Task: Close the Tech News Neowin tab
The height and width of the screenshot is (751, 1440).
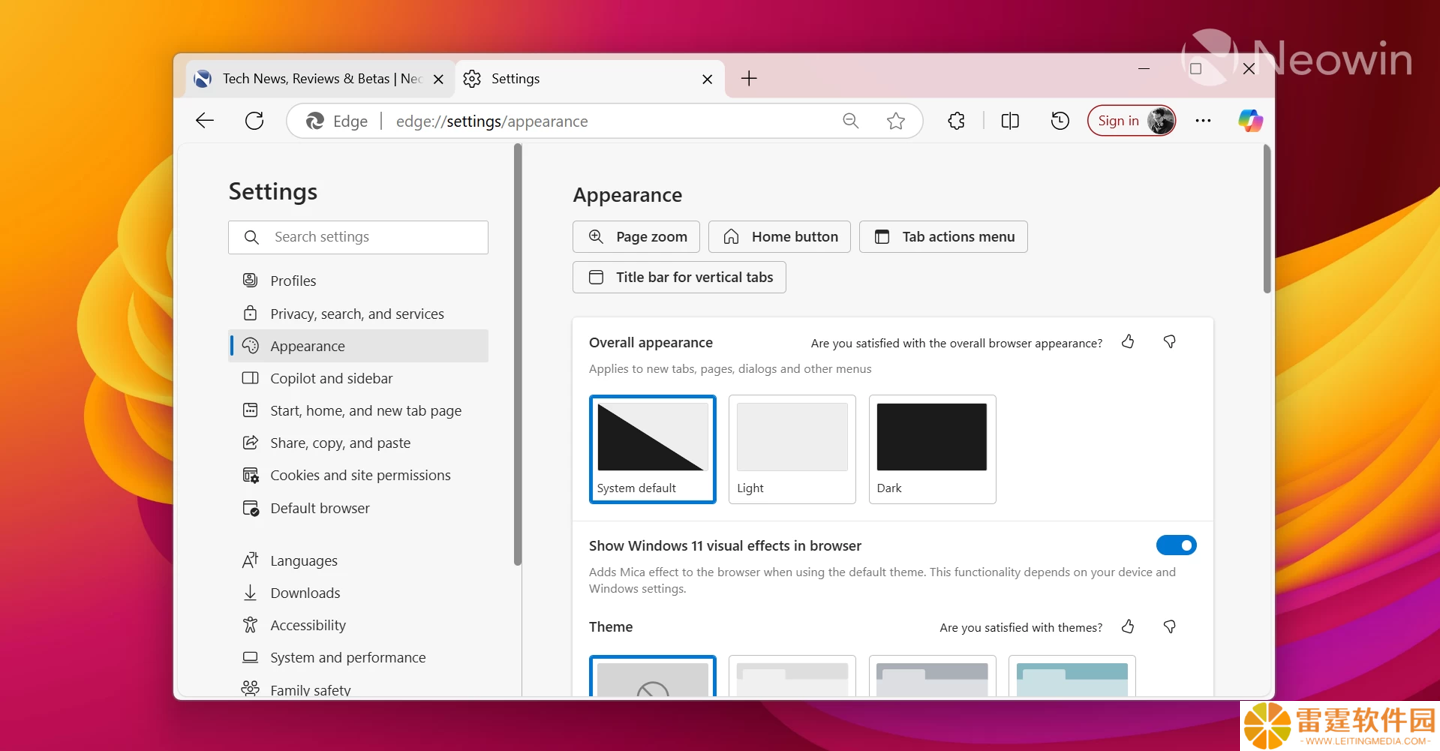Action: 438,79
